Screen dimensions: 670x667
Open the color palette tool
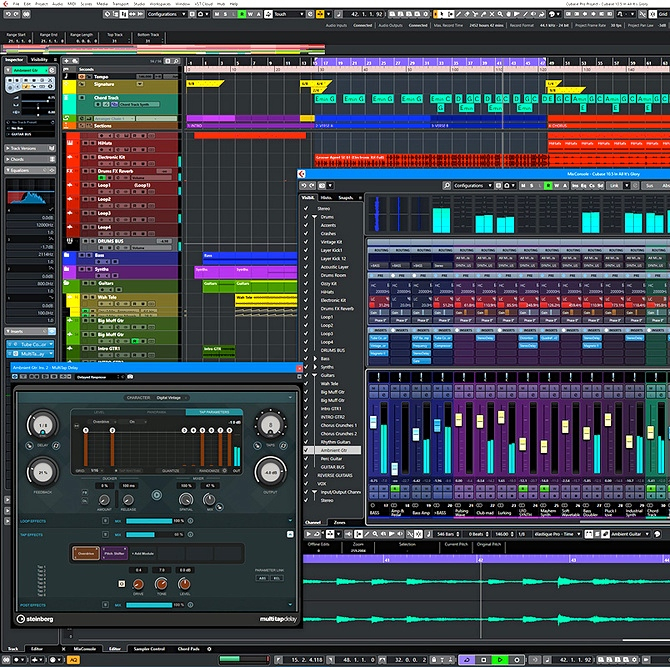coord(552,14)
